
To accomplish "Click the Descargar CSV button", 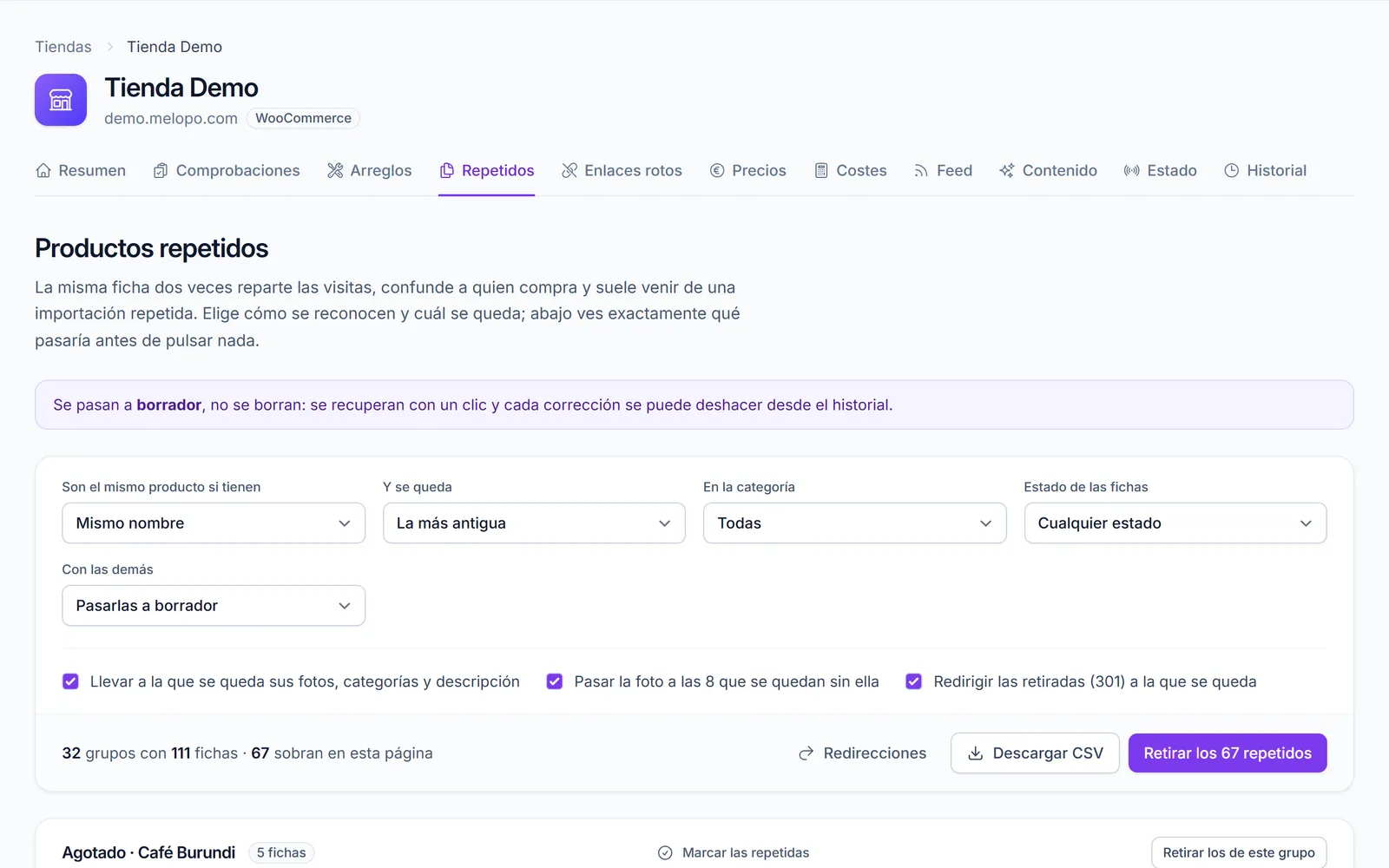I will coord(1035,753).
